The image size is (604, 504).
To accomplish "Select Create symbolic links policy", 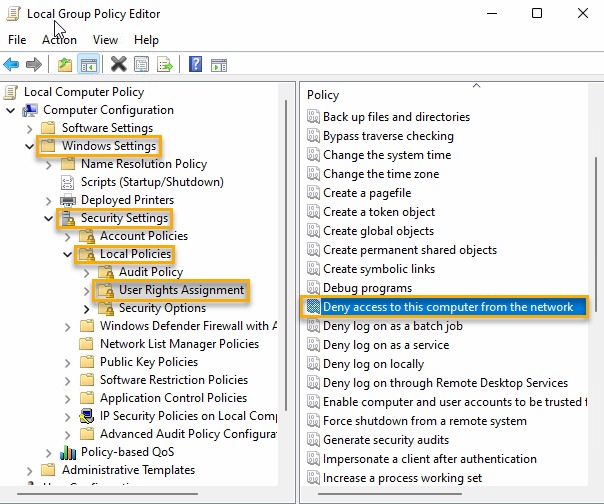I will coord(379,269).
